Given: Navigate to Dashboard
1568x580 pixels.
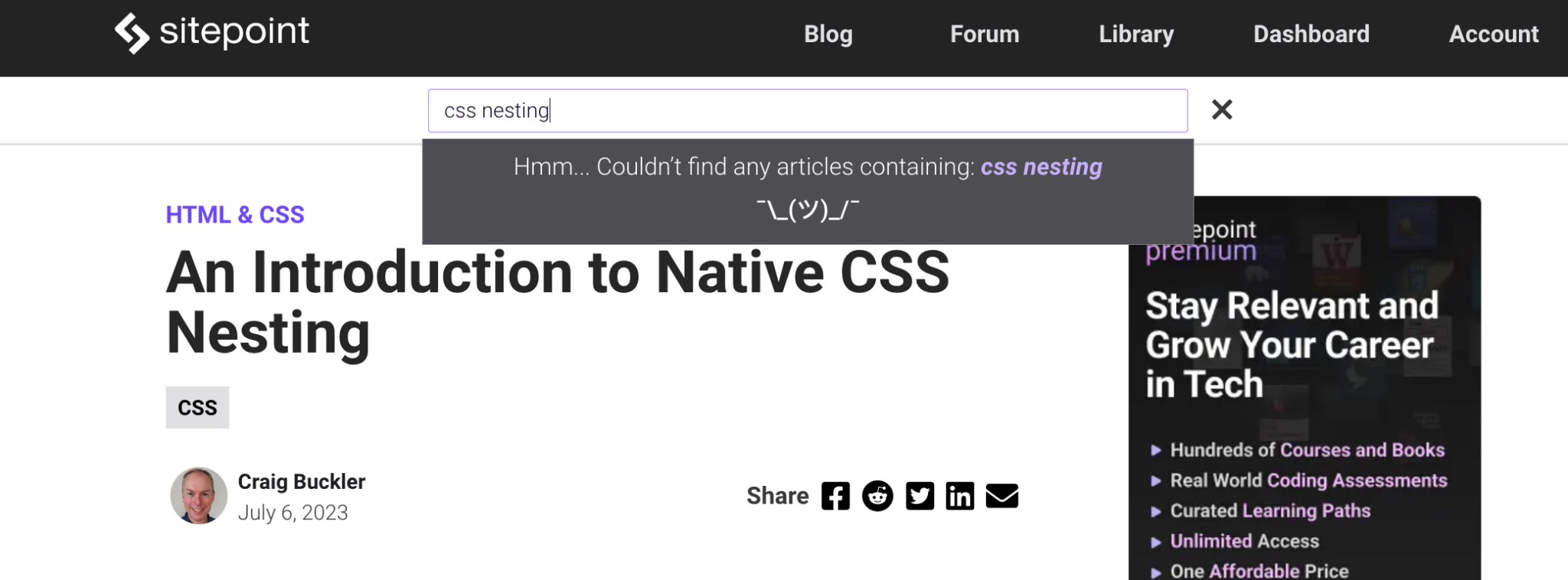Looking at the screenshot, I should pos(1311,34).
